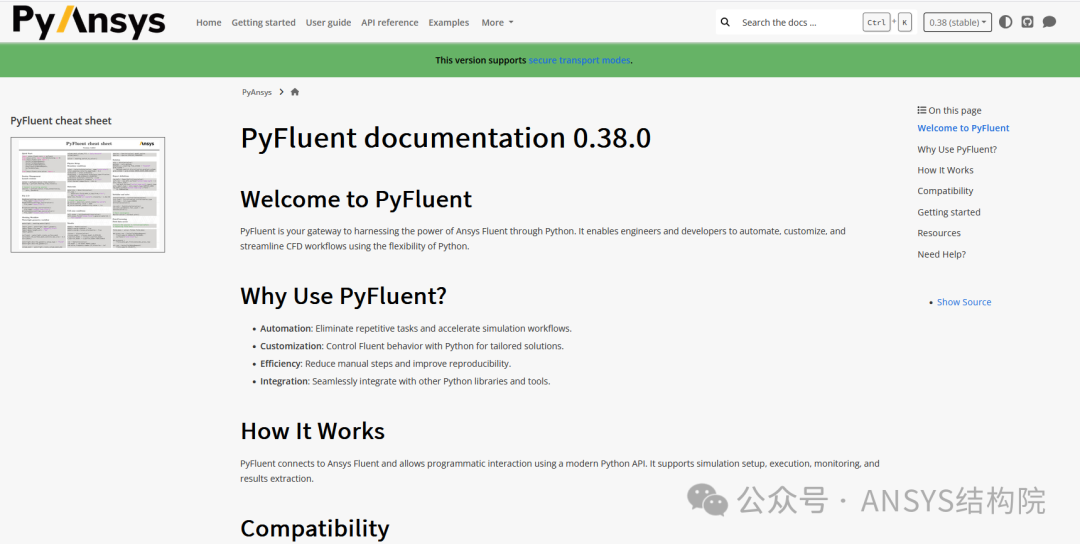
Task: Click the Welcome to PyFluent heading
Action: [356, 199]
